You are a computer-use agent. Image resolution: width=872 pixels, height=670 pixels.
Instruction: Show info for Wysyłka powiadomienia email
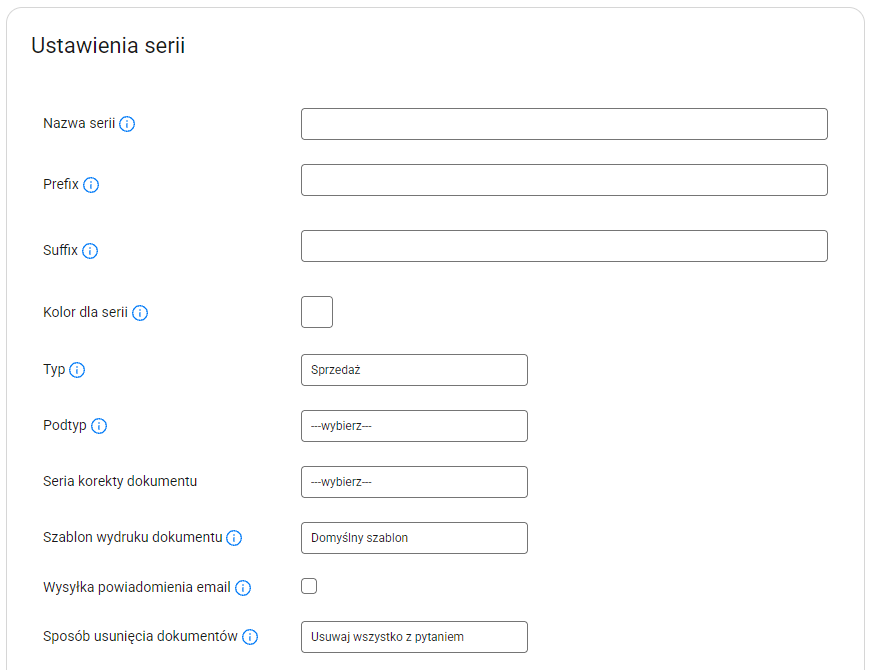coord(243,588)
